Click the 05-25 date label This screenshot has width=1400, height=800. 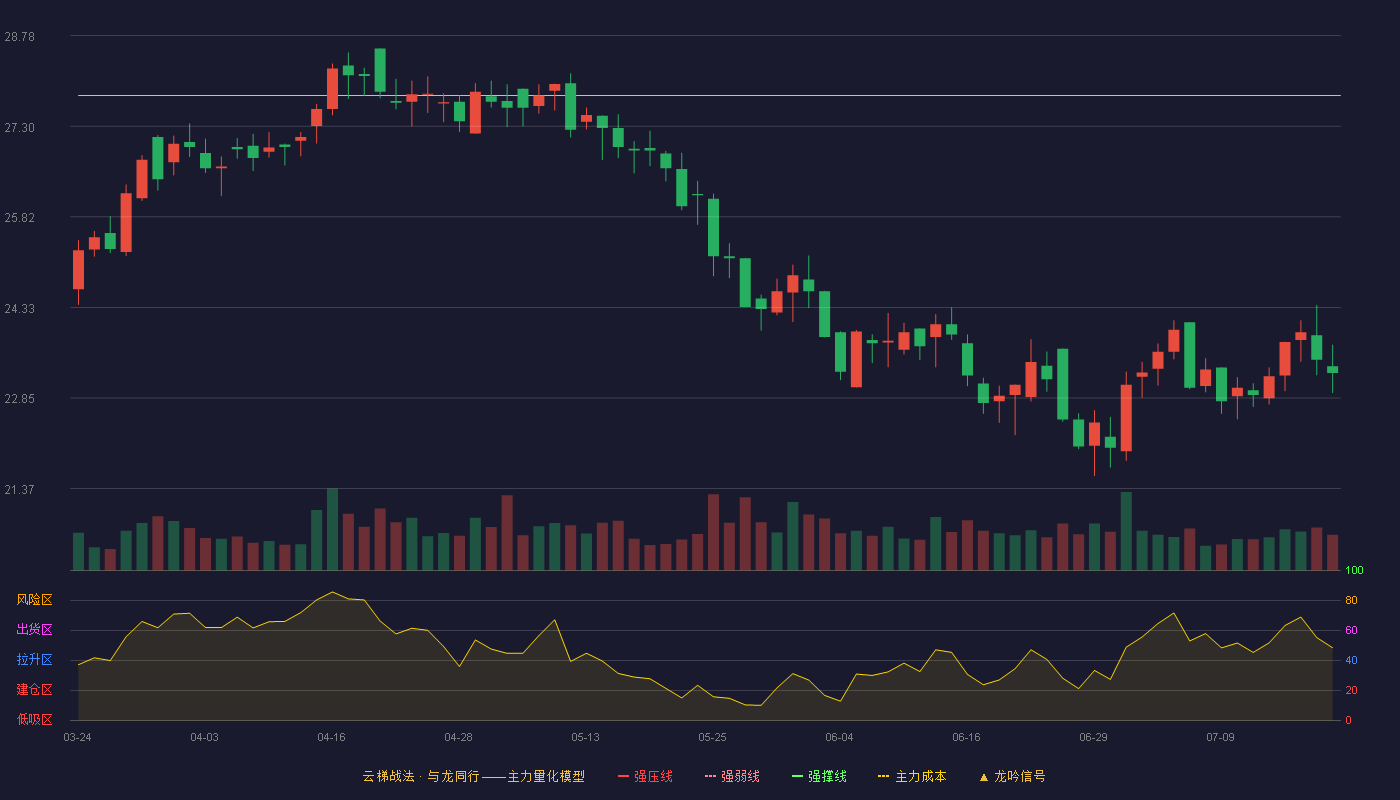tap(712, 737)
